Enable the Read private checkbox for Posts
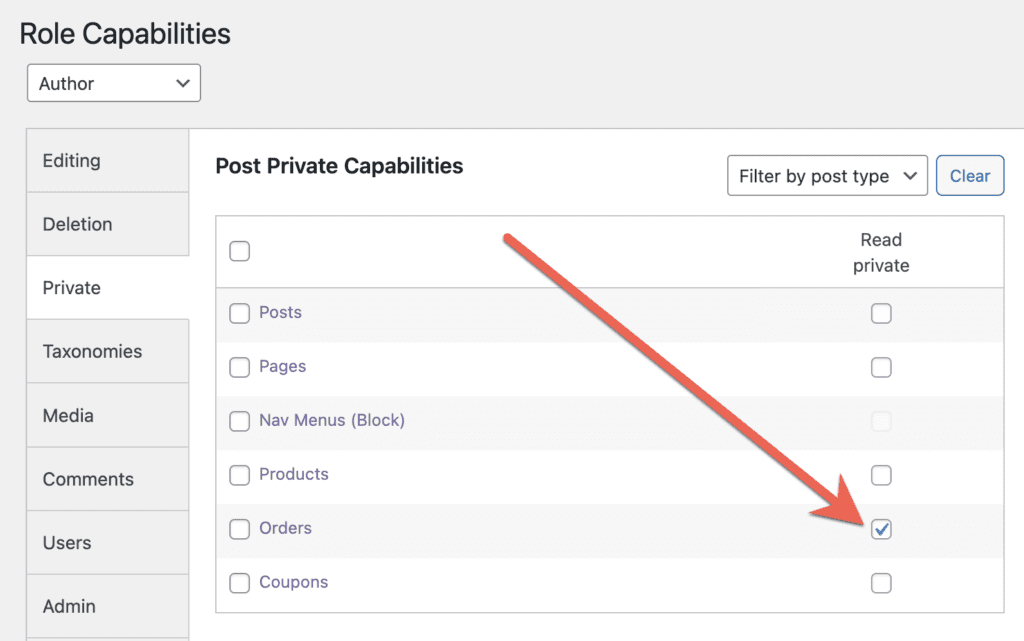 [881, 313]
